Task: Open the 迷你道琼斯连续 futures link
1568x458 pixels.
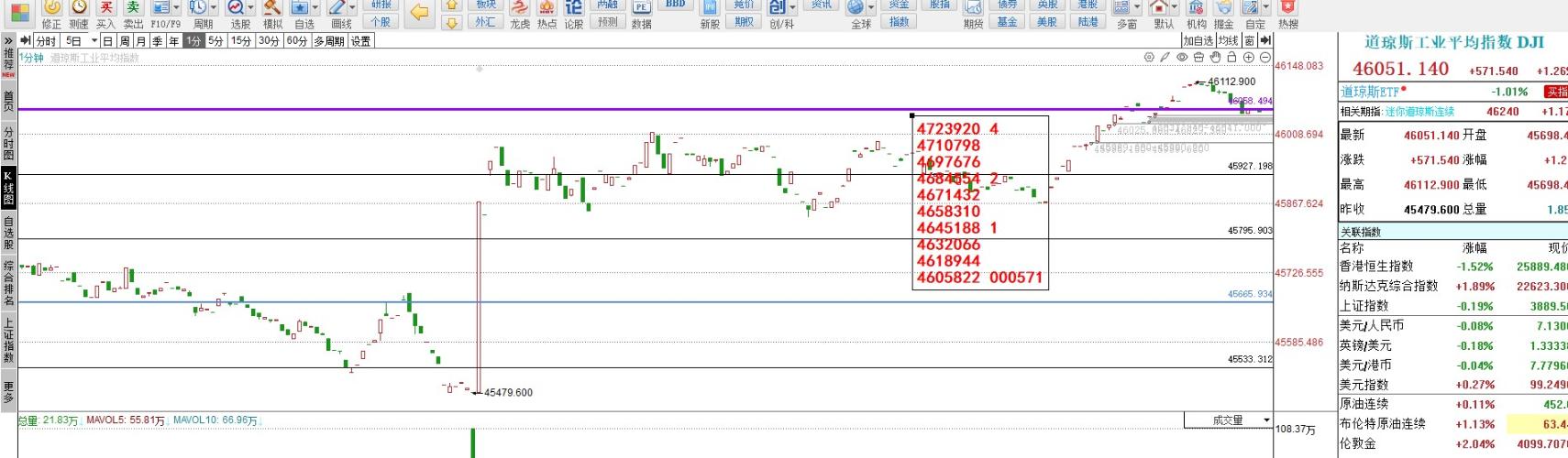Action: point(1419,112)
